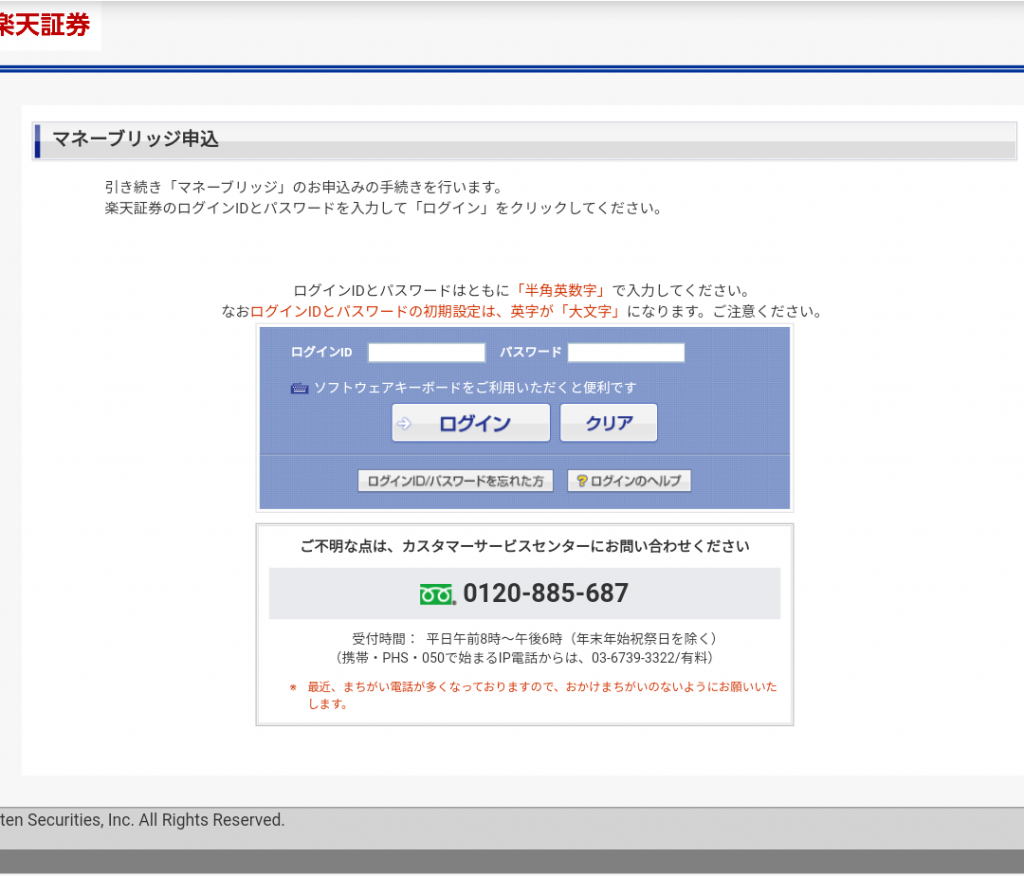Click the Securities, Inc. copyright footer text

click(142, 820)
